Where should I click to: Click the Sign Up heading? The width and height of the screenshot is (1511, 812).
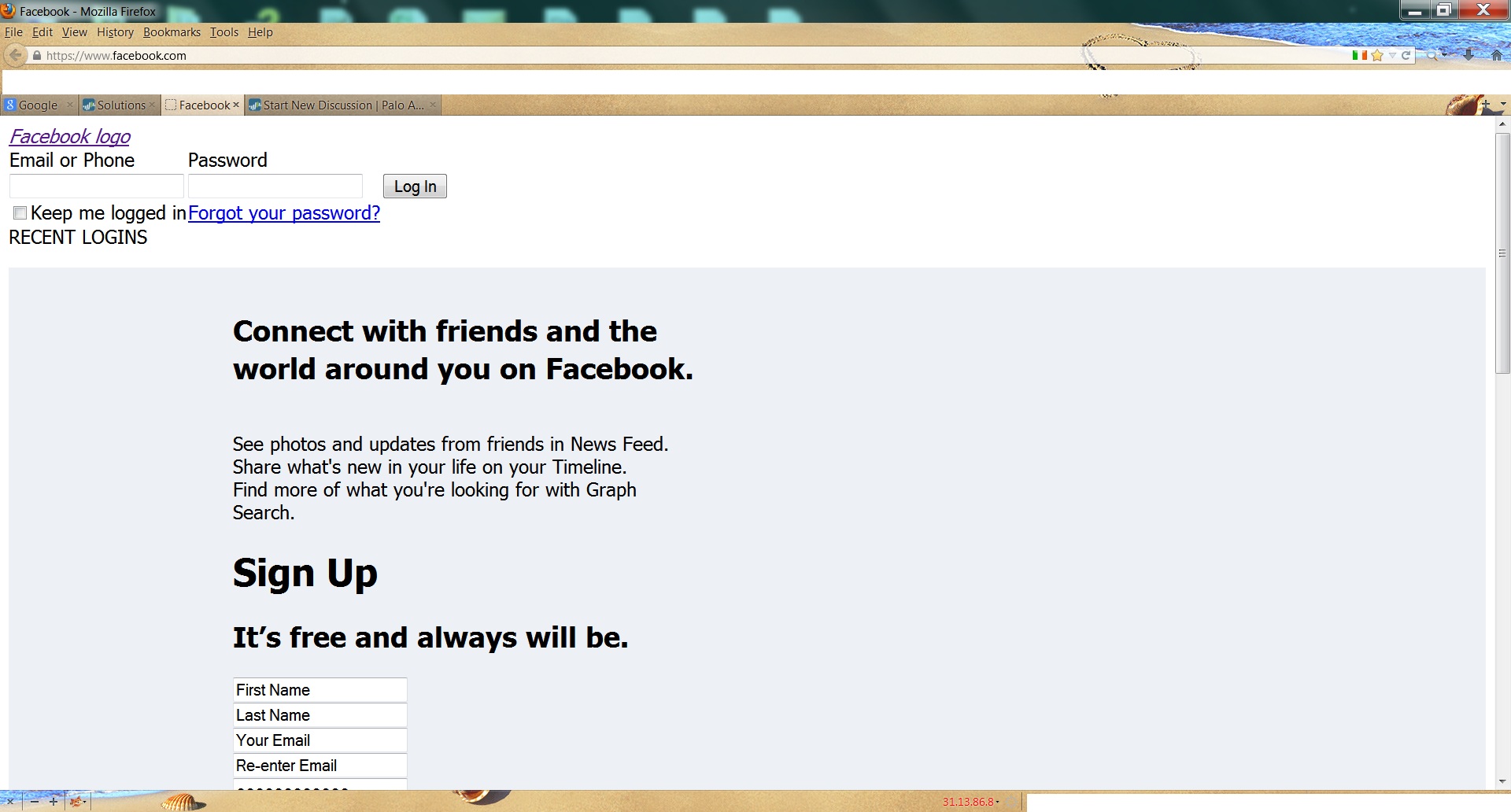click(x=305, y=574)
